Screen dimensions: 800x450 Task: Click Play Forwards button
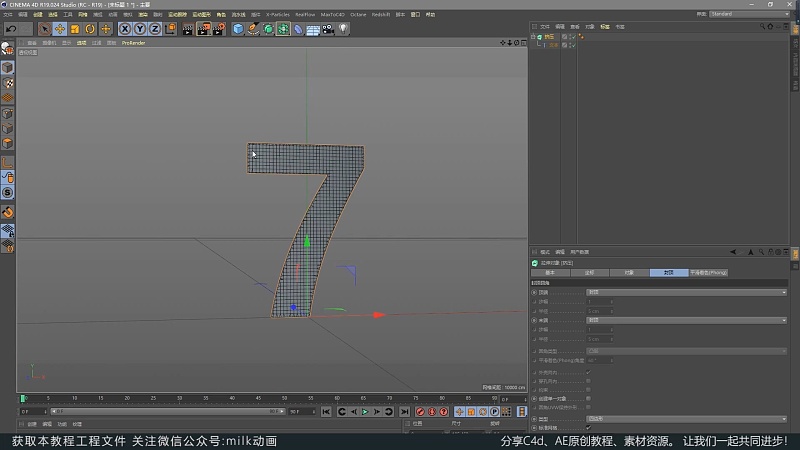tap(365, 412)
